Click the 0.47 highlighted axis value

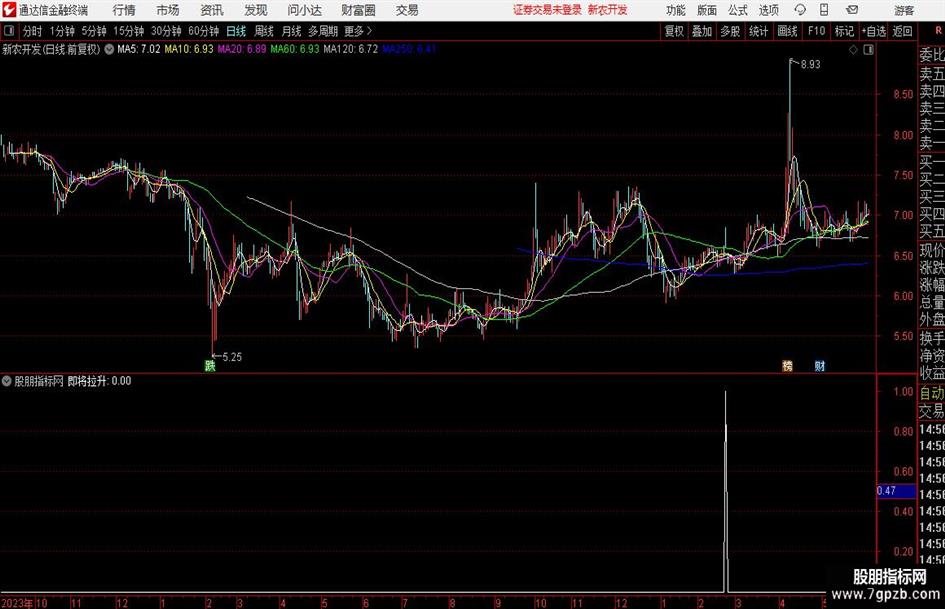(896, 491)
